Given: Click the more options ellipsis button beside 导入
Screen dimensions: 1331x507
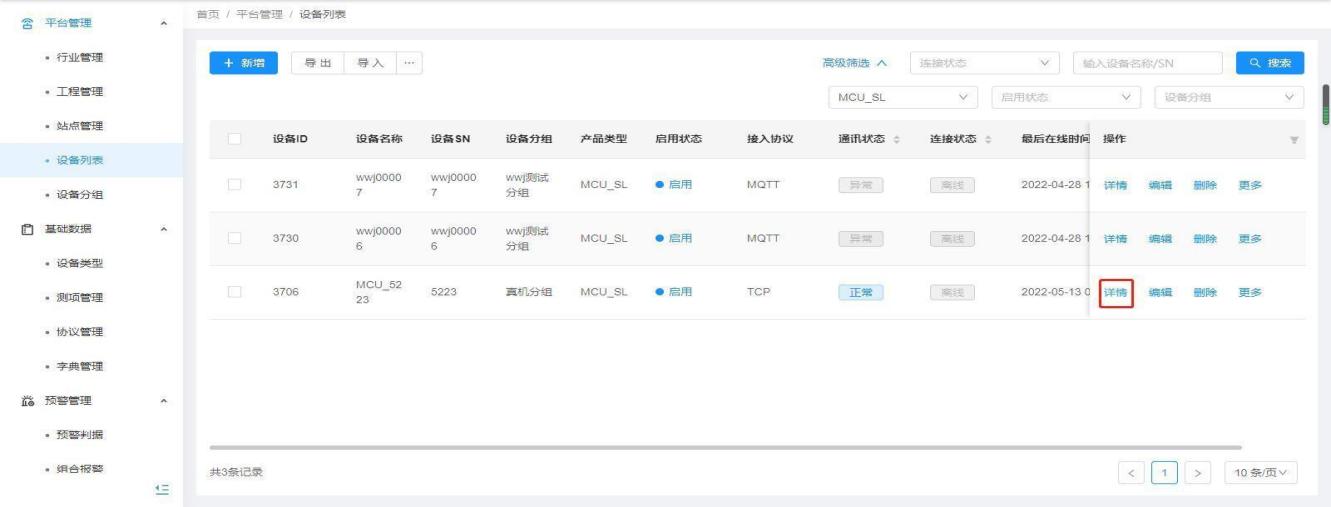Looking at the screenshot, I should pyautogui.click(x=408, y=63).
